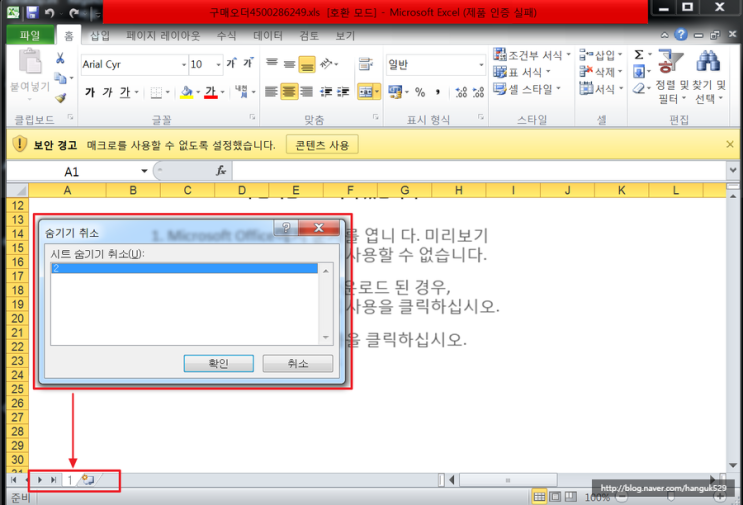Click 콘텐츠 사용 enable content button

click(322, 145)
